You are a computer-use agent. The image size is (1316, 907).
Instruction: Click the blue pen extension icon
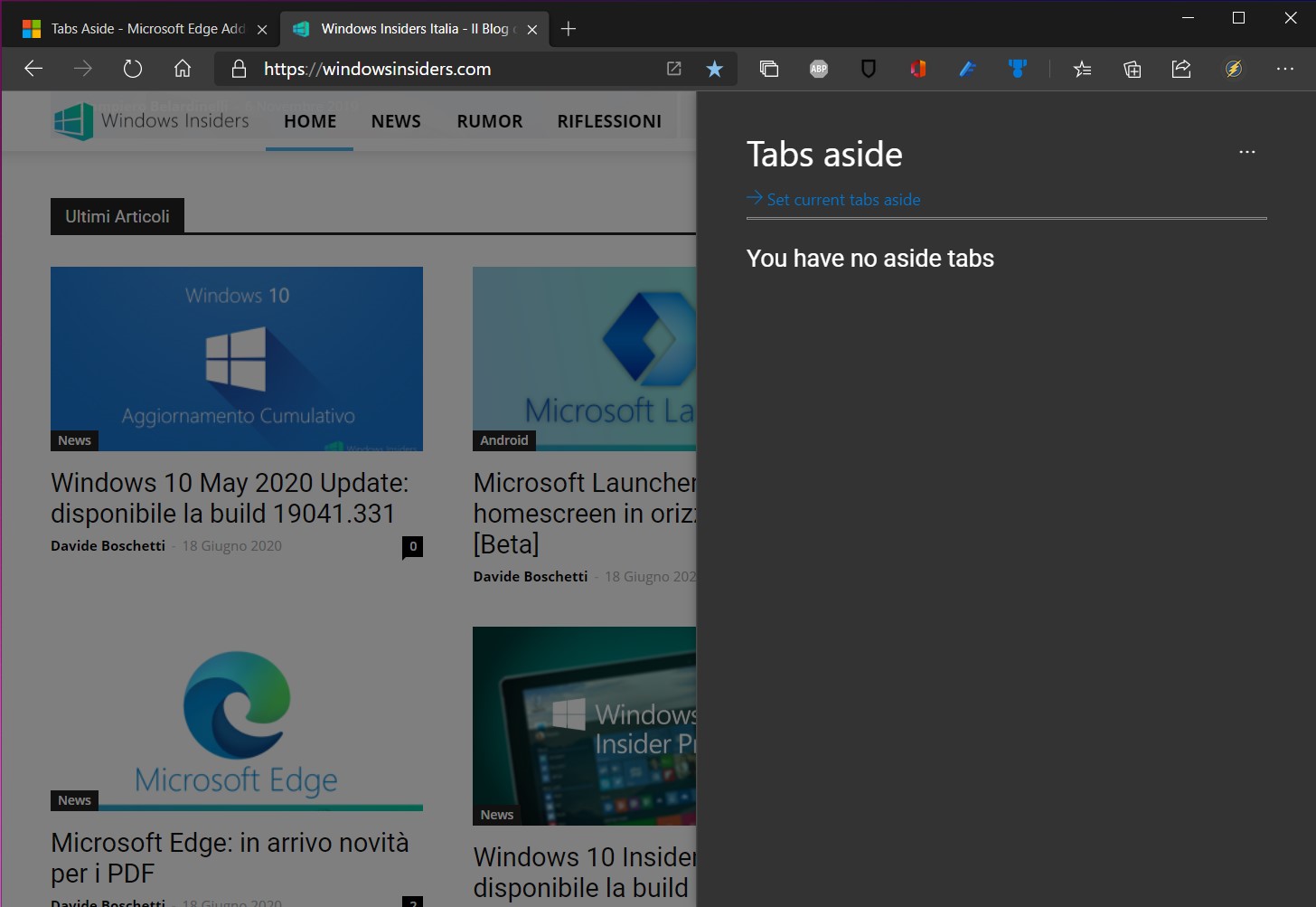click(x=968, y=69)
